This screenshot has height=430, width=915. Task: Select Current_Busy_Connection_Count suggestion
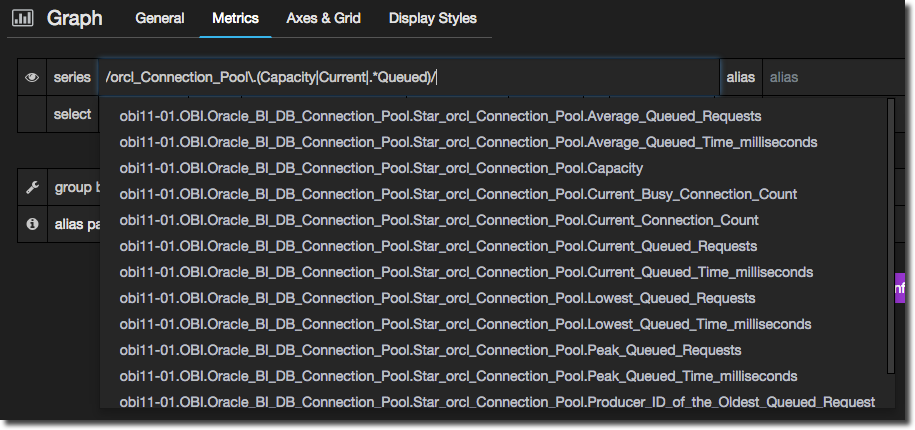458,194
